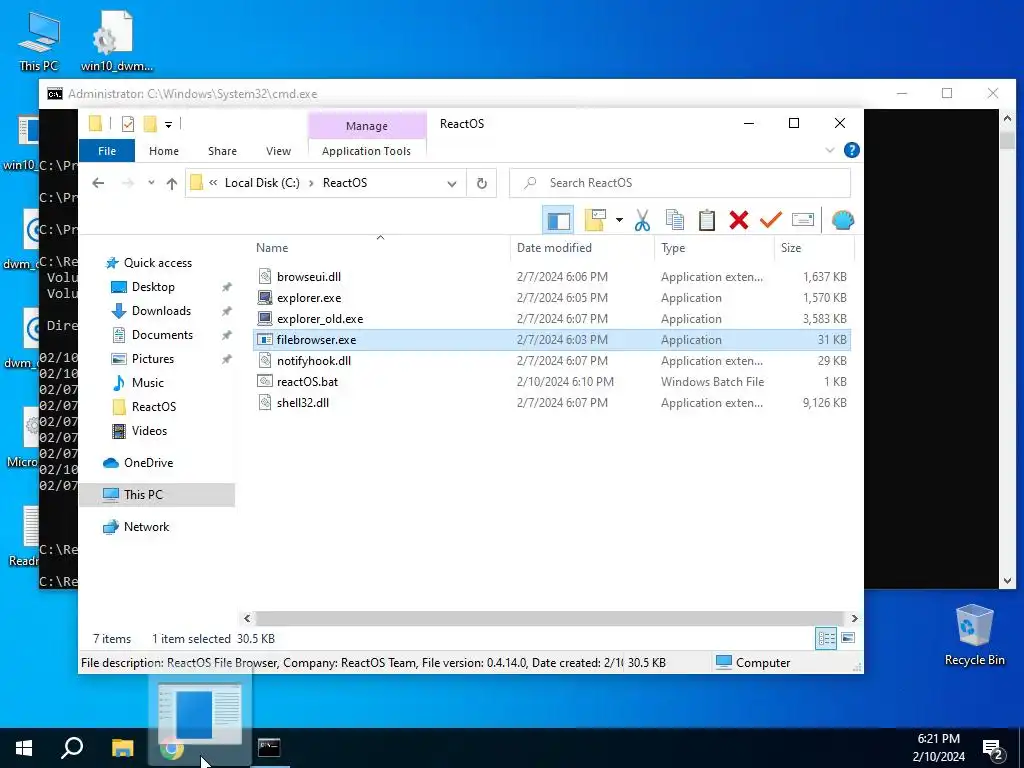The image size is (1024, 768).
Task: Click the horizontal scrollbar of the file list
Action: (x=549, y=618)
